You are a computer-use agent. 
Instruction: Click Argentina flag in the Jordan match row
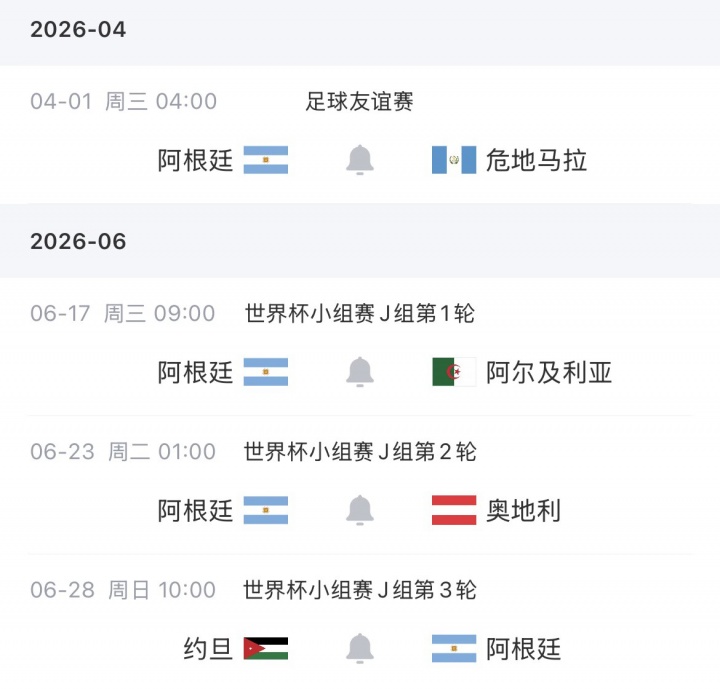pos(454,648)
